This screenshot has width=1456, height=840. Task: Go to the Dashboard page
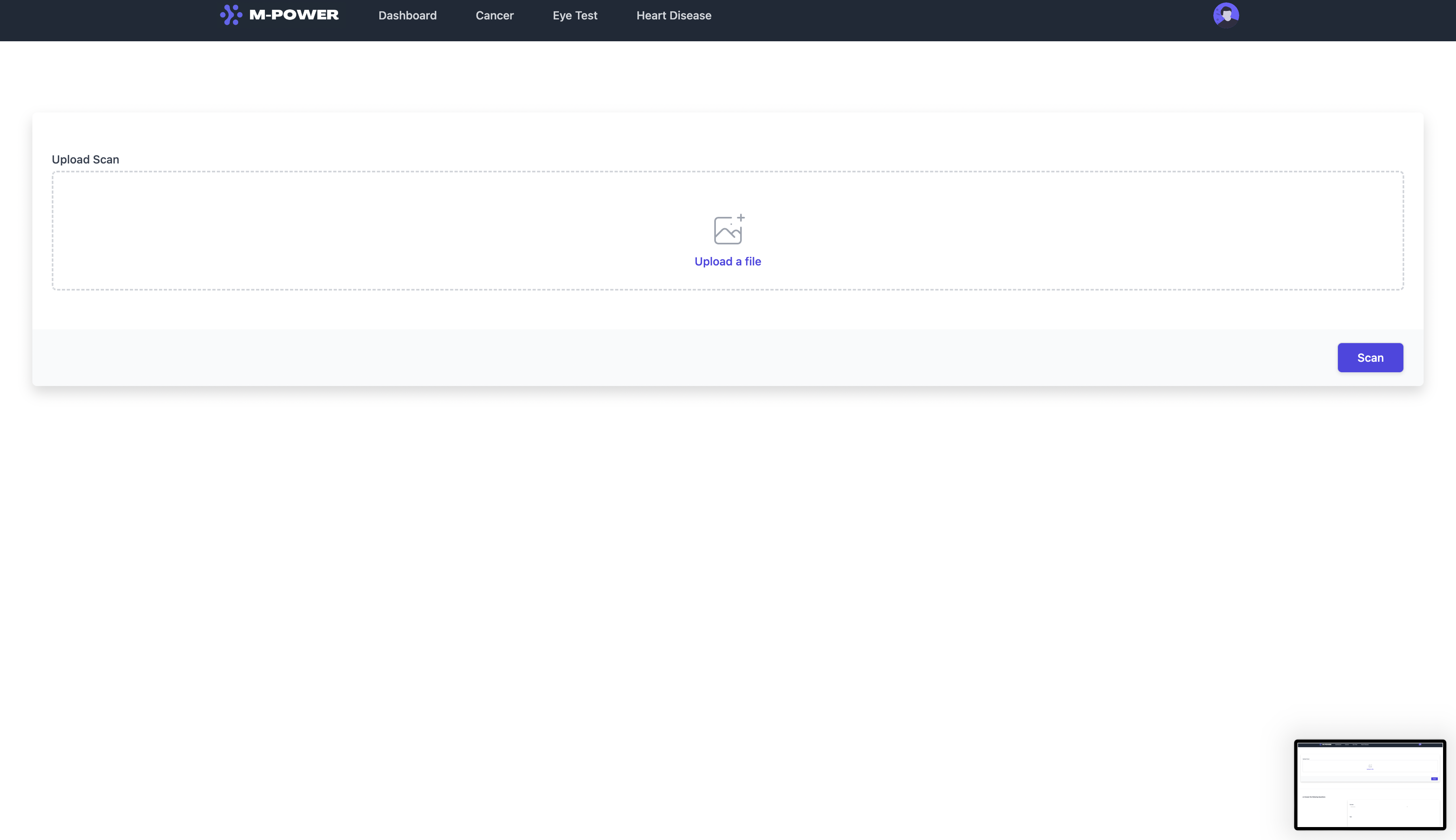(x=407, y=15)
